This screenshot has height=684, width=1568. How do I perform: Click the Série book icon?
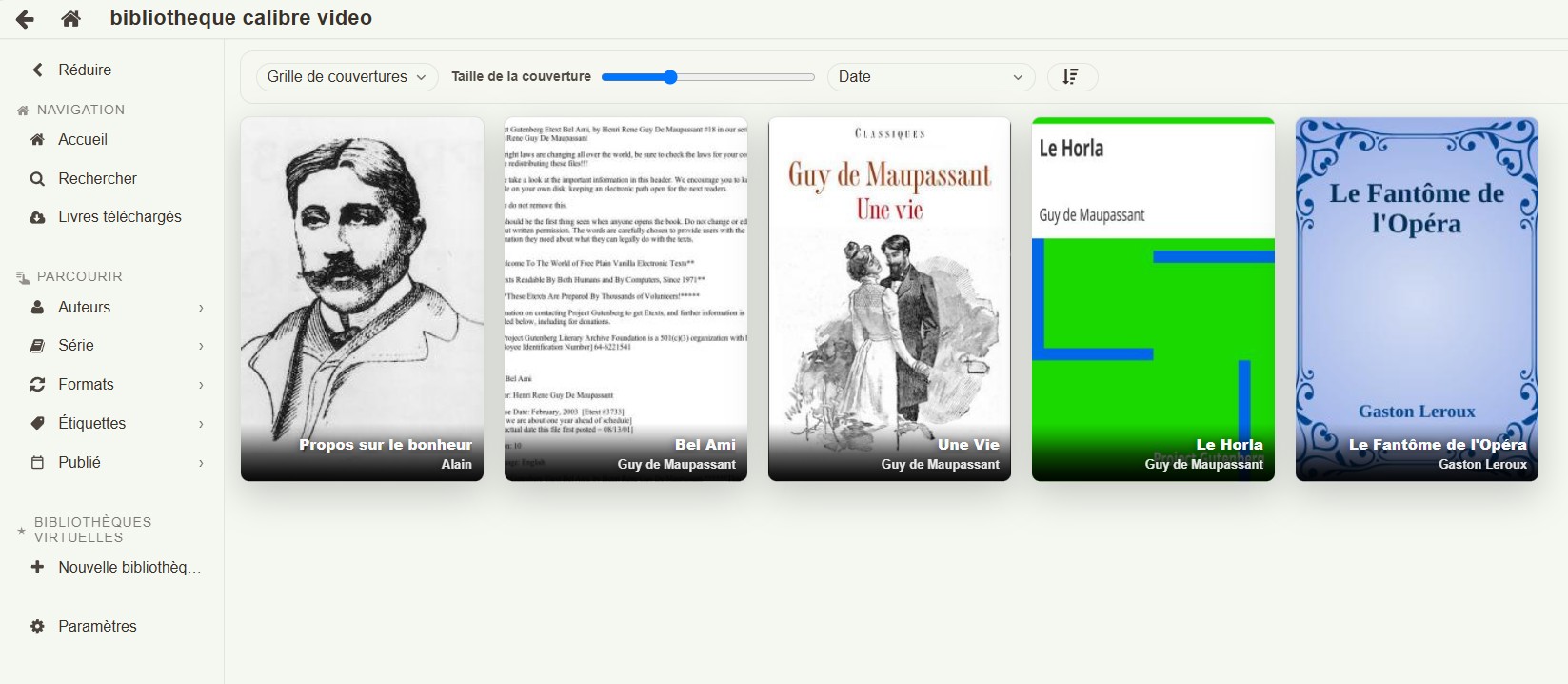click(x=37, y=346)
